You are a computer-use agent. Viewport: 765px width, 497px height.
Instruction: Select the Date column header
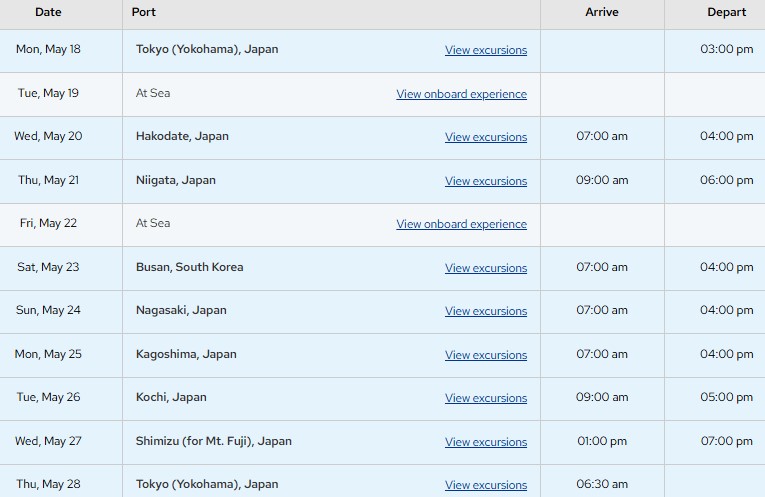coord(48,12)
